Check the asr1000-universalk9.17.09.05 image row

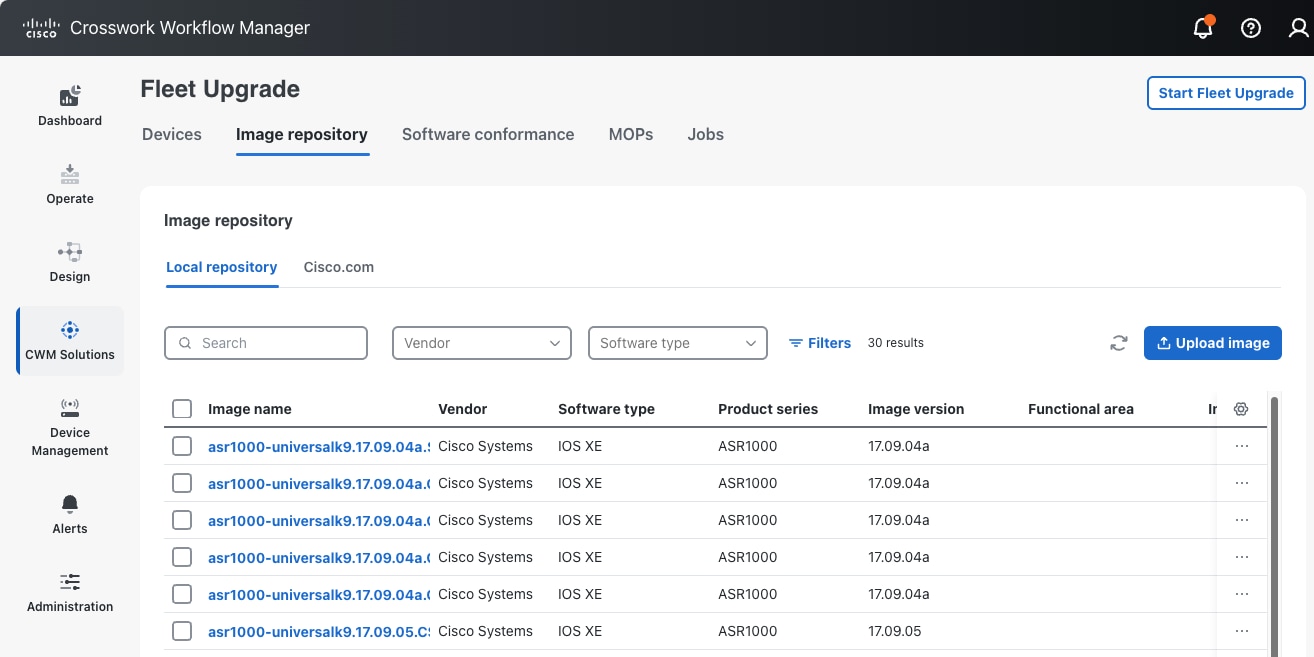coord(182,631)
